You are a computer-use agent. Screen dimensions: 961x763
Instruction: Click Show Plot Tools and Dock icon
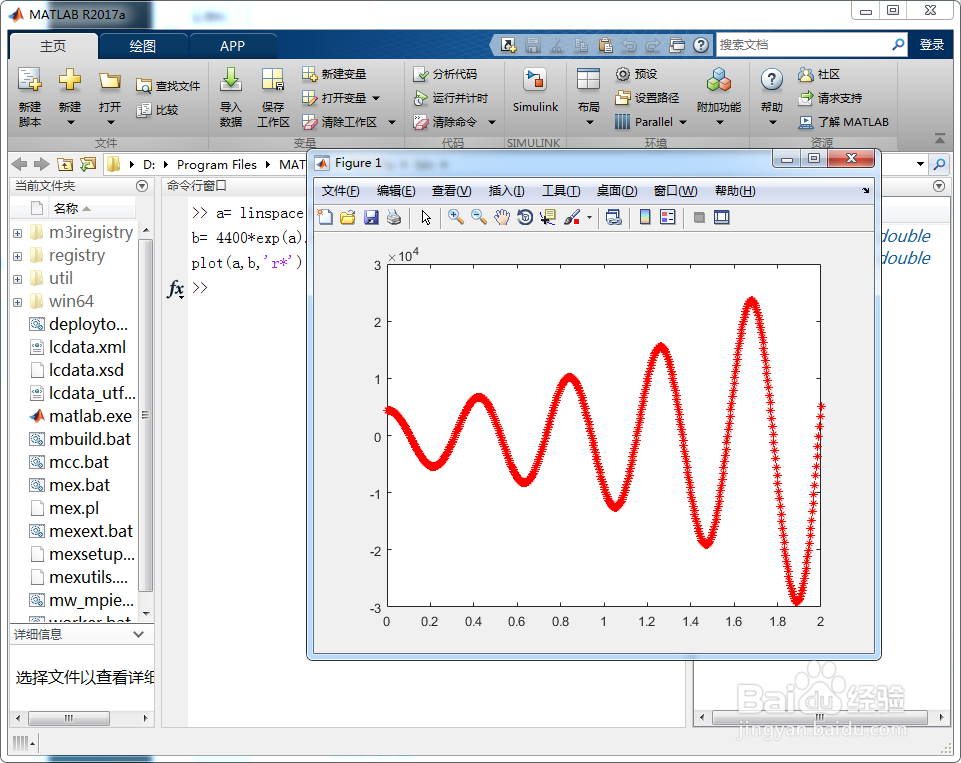pyautogui.click(x=722, y=217)
